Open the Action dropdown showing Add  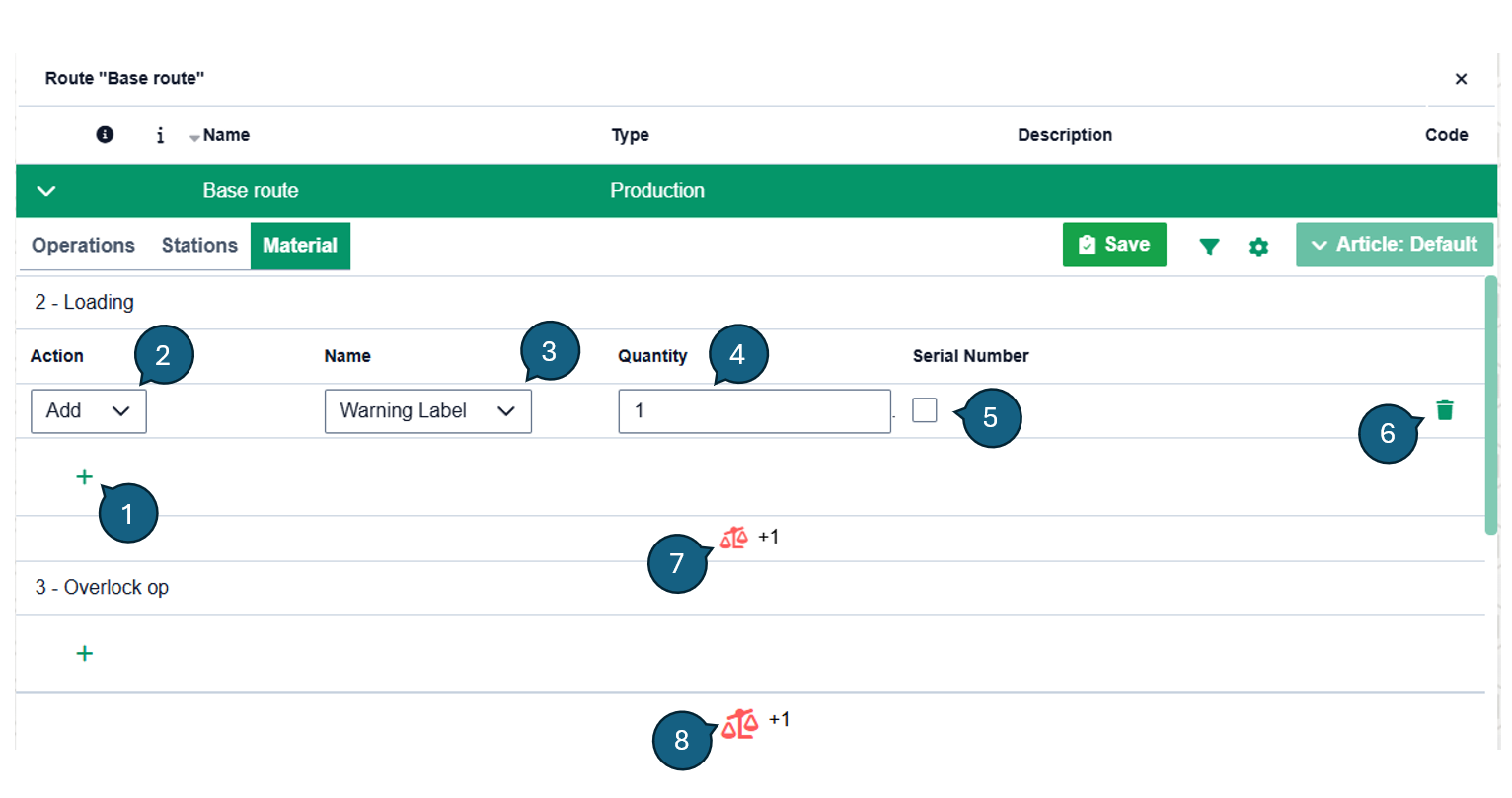[89, 411]
